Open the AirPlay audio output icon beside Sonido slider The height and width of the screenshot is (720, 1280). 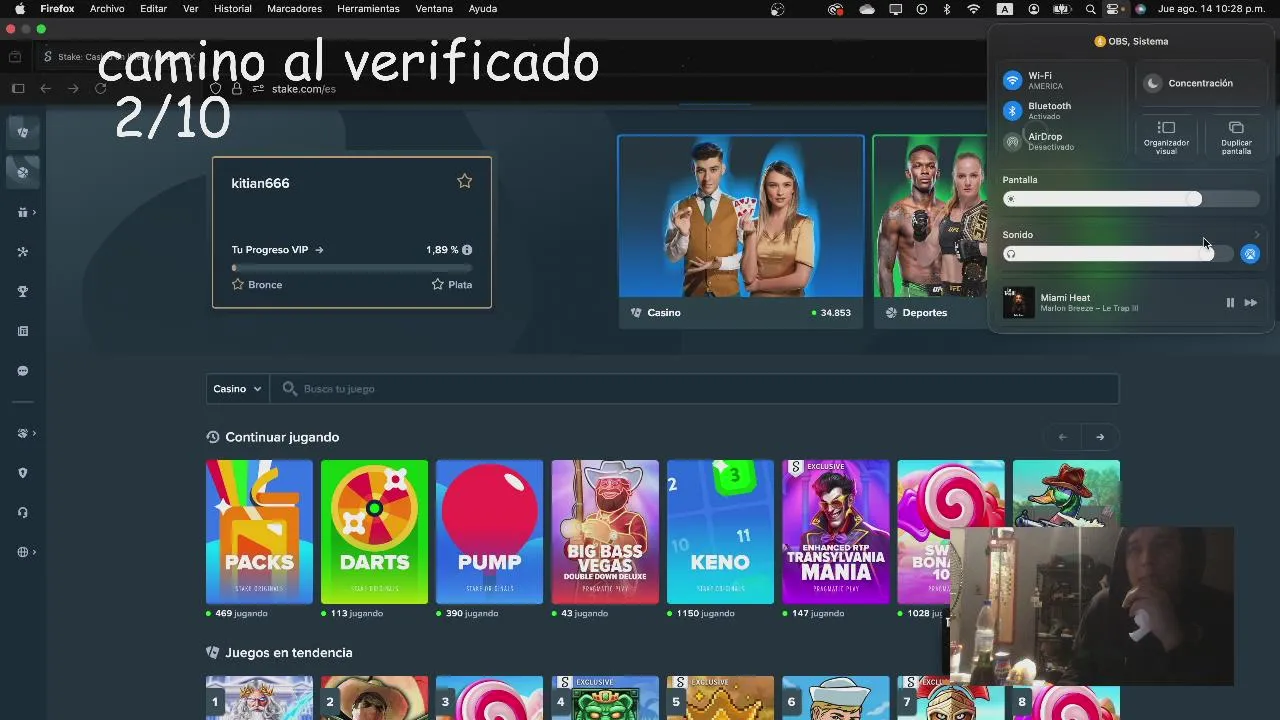click(x=1250, y=254)
